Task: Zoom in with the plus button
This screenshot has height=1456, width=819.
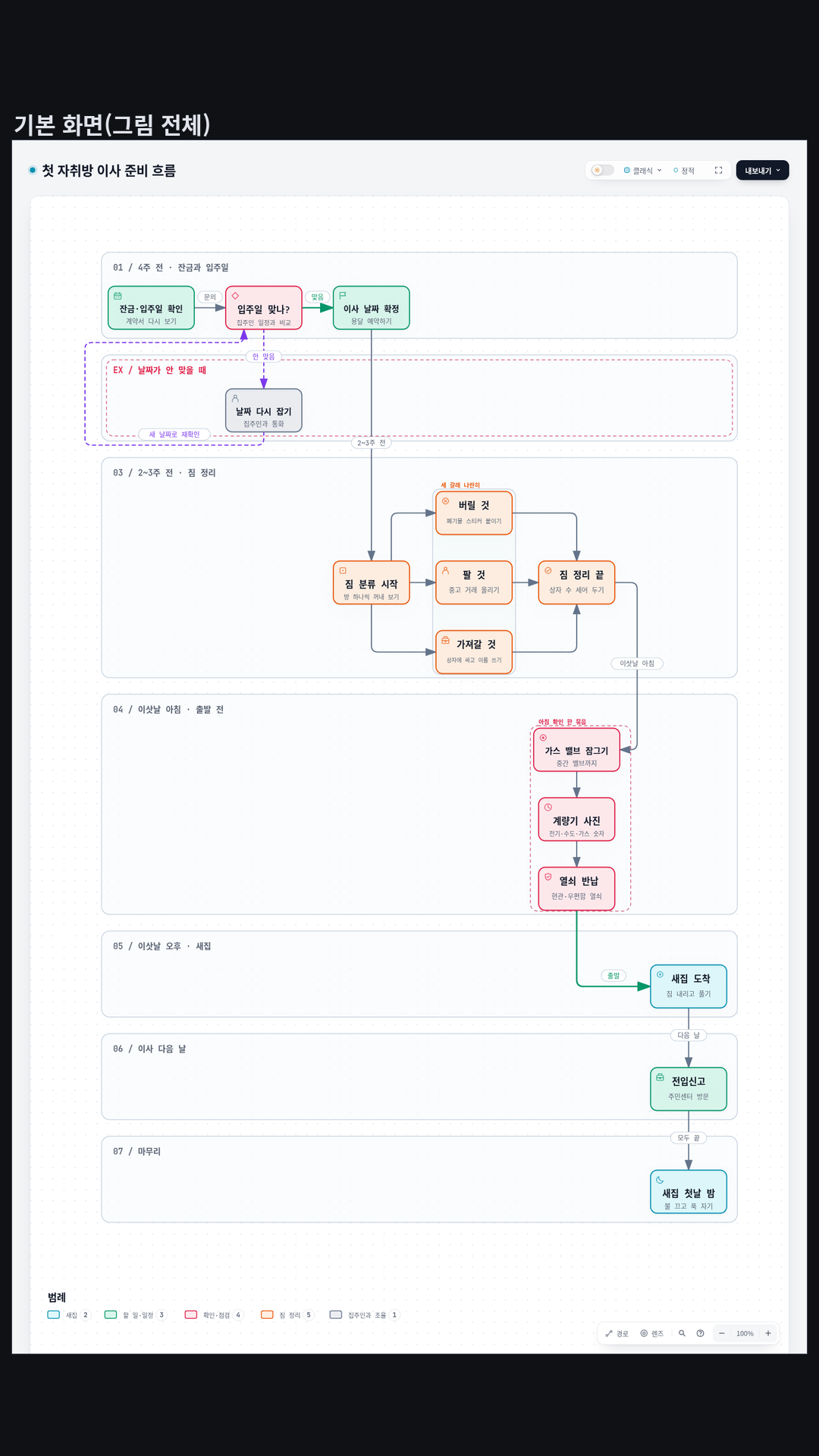Action: click(x=768, y=1333)
